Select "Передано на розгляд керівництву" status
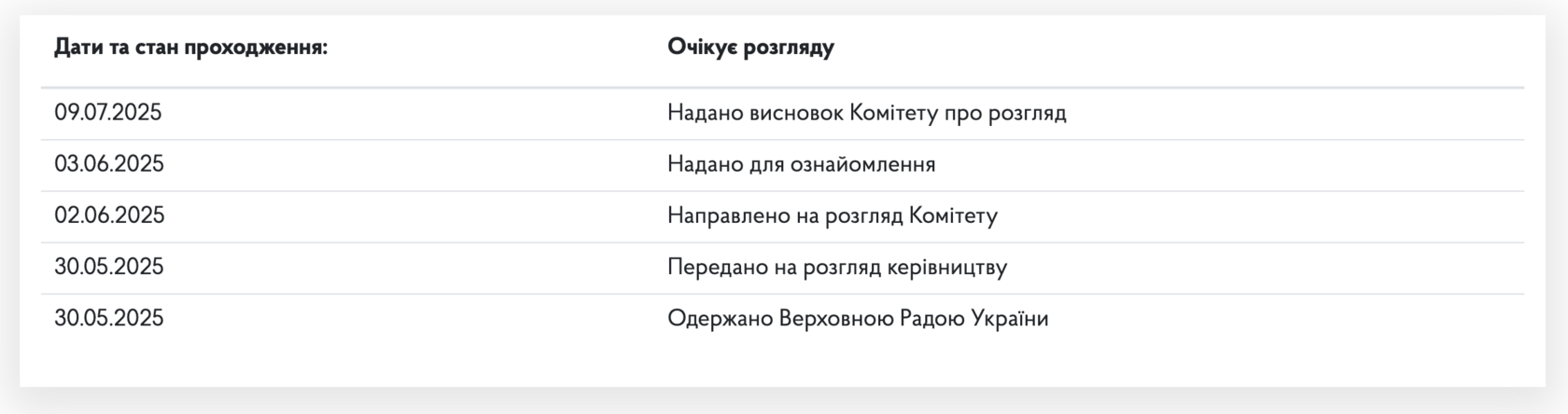 click(x=837, y=267)
